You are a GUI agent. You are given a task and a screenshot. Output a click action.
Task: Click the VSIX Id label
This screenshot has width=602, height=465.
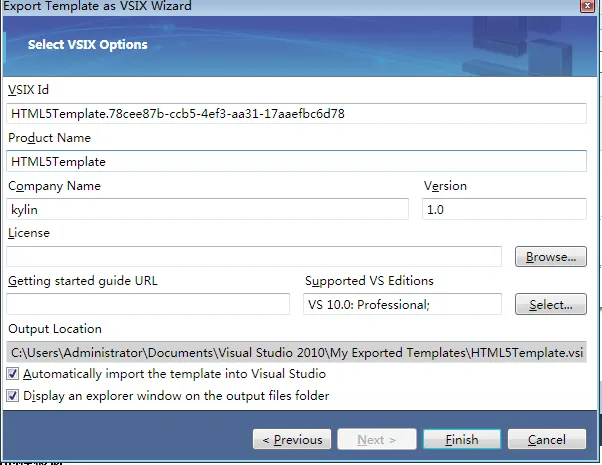pyautogui.click(x=28, y=90)
